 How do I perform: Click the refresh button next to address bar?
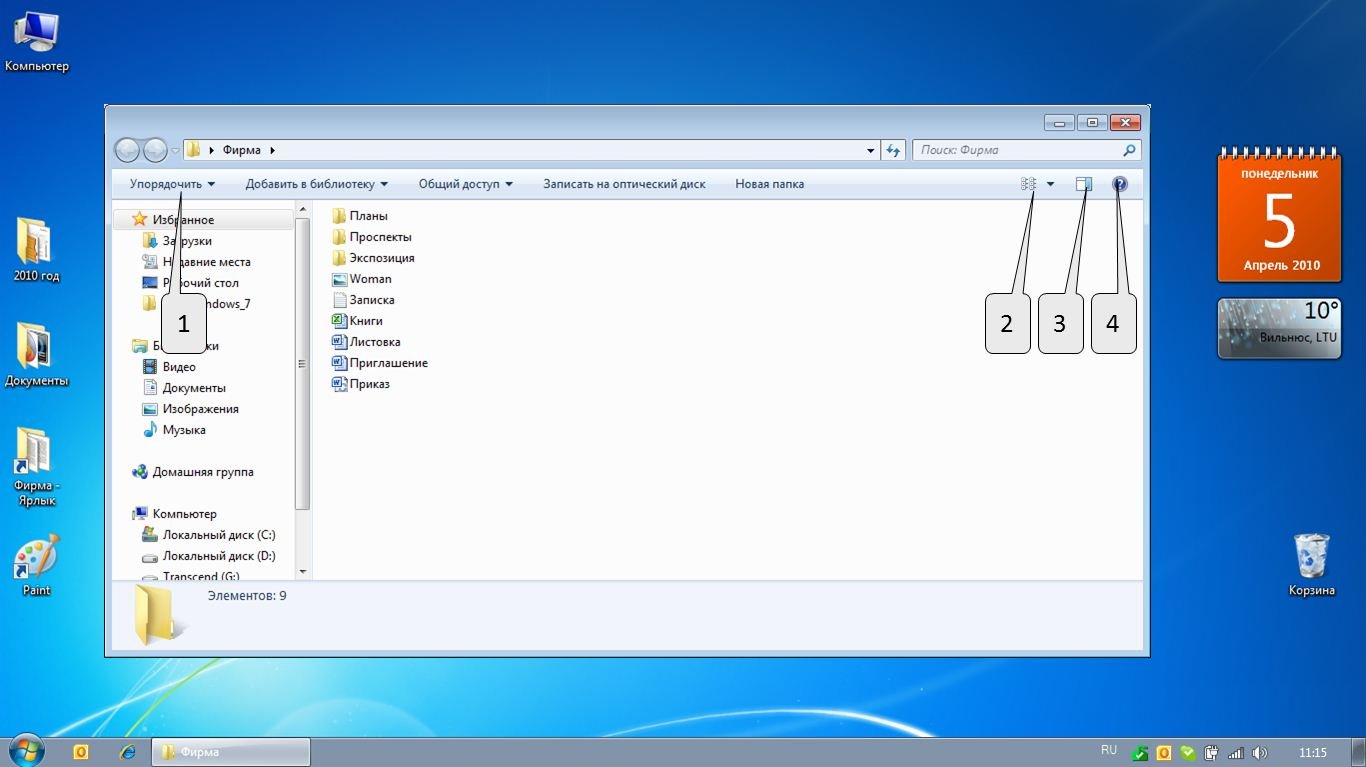coord(894,150)
